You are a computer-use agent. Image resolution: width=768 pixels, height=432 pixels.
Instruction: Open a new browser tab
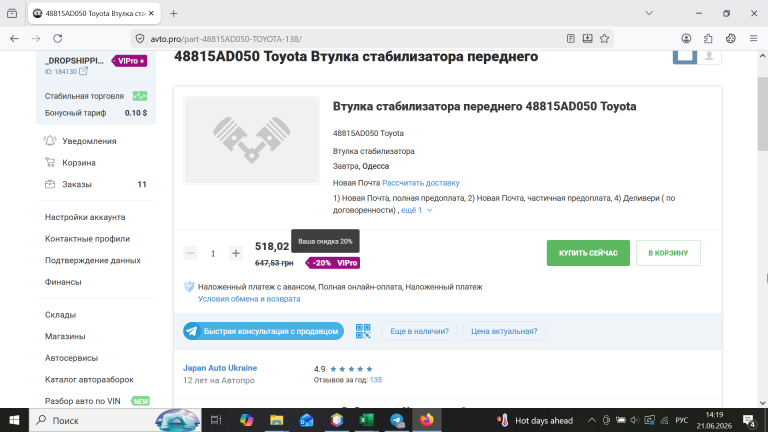tap(173, 13)
